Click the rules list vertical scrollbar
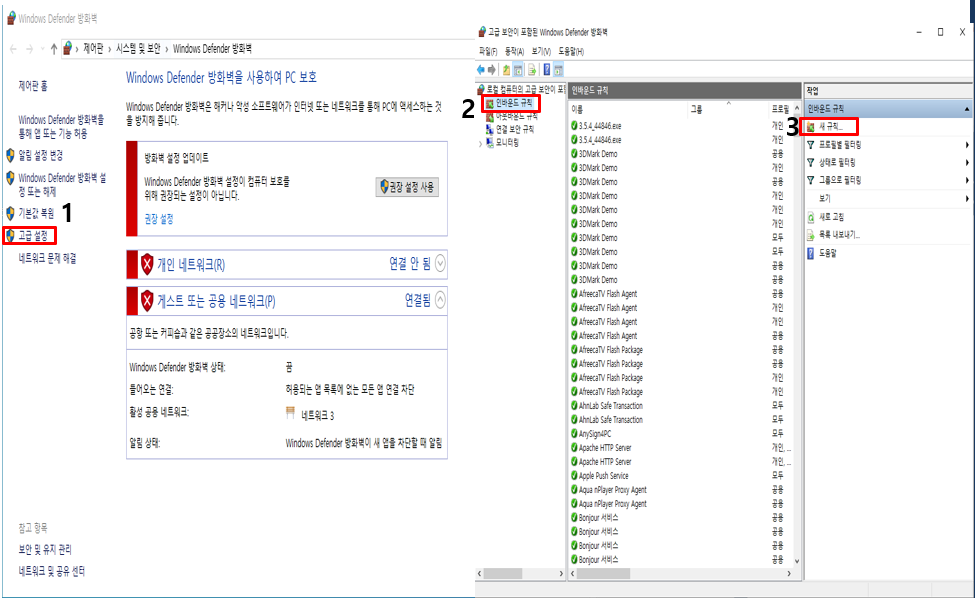The height and width of the screenshot is (598, 975). pos(797,334)
